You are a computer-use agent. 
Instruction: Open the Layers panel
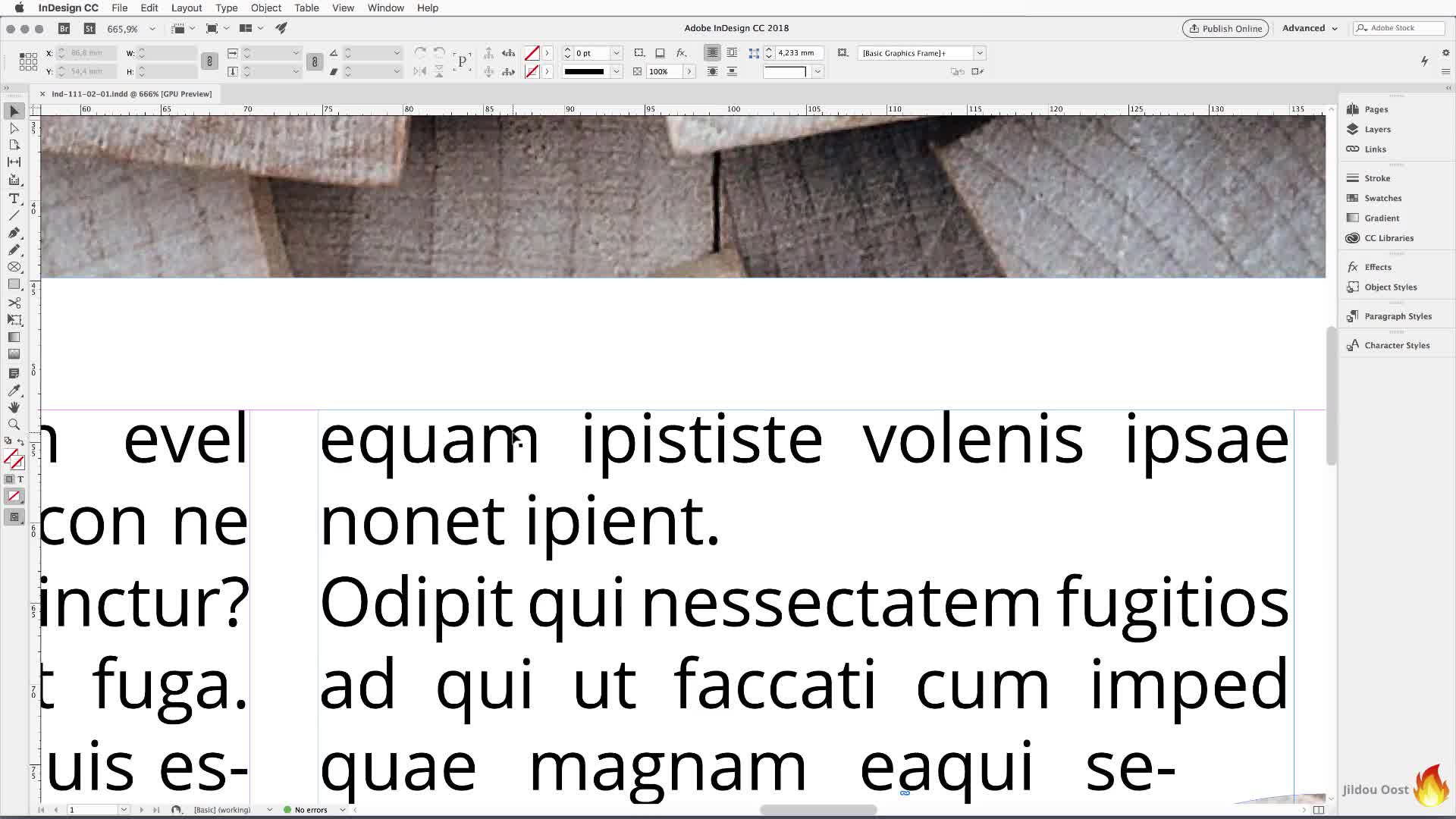point(1377,129)
